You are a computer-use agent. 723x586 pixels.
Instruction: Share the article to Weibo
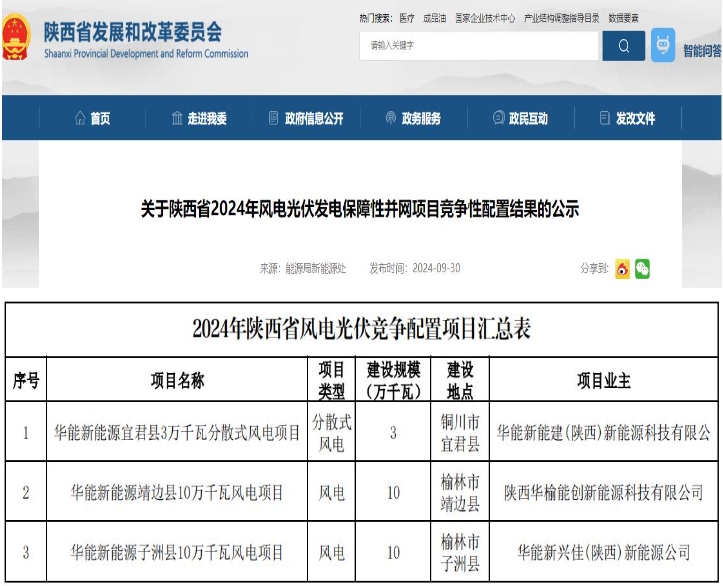(622, 268)
